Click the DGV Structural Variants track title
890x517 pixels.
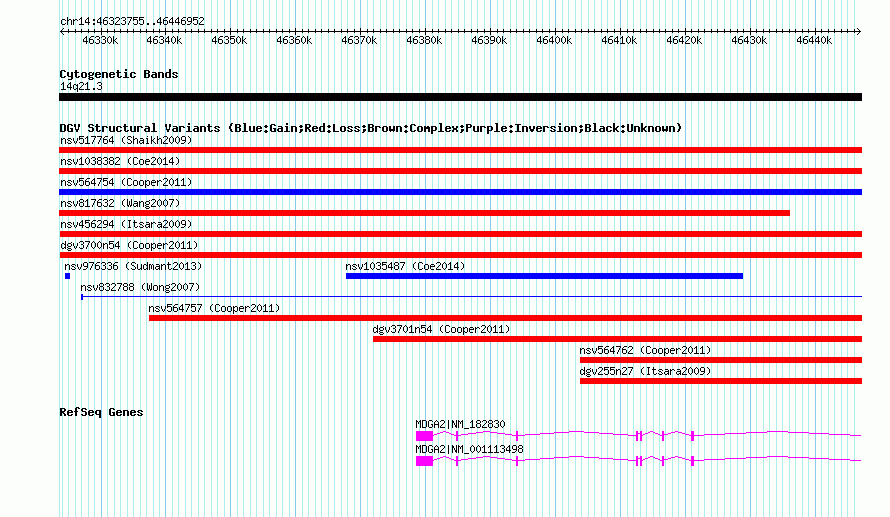371,128
